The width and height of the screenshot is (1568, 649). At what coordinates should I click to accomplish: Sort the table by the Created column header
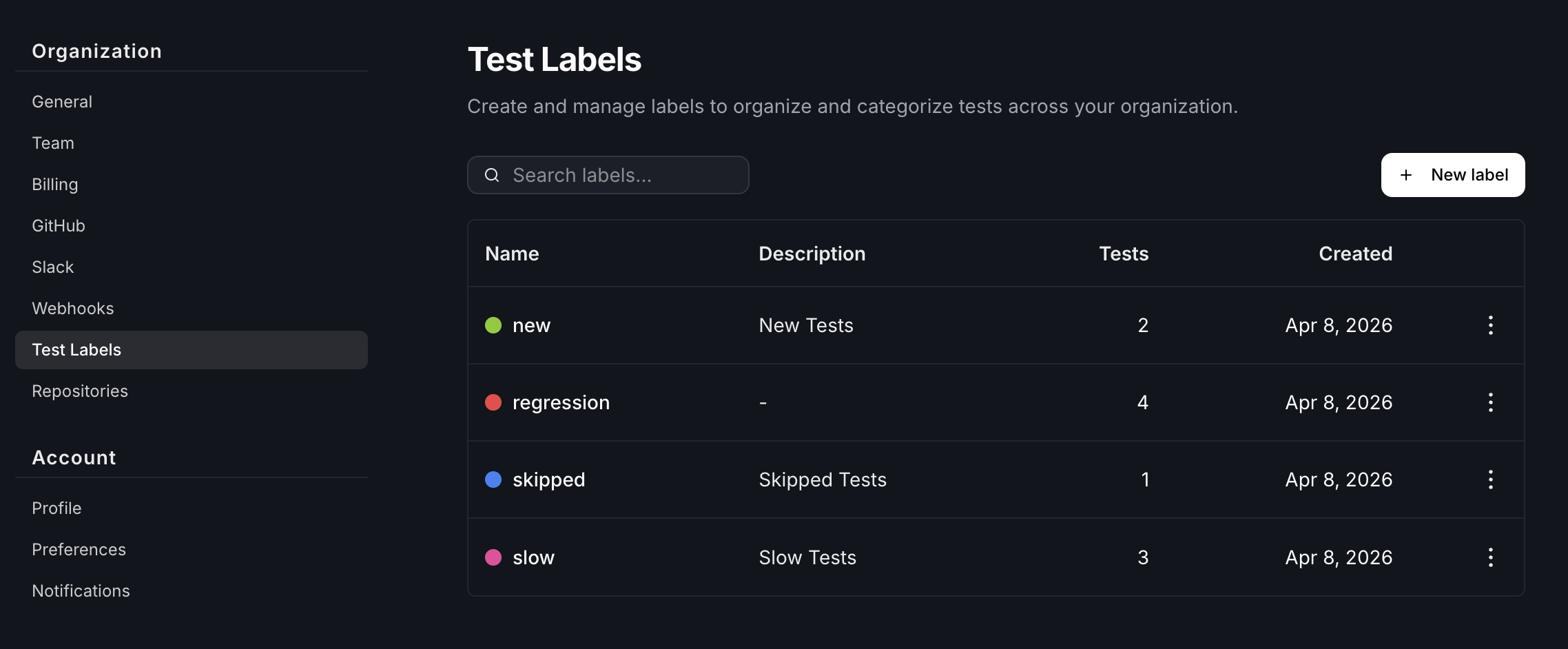point(1355,254)
